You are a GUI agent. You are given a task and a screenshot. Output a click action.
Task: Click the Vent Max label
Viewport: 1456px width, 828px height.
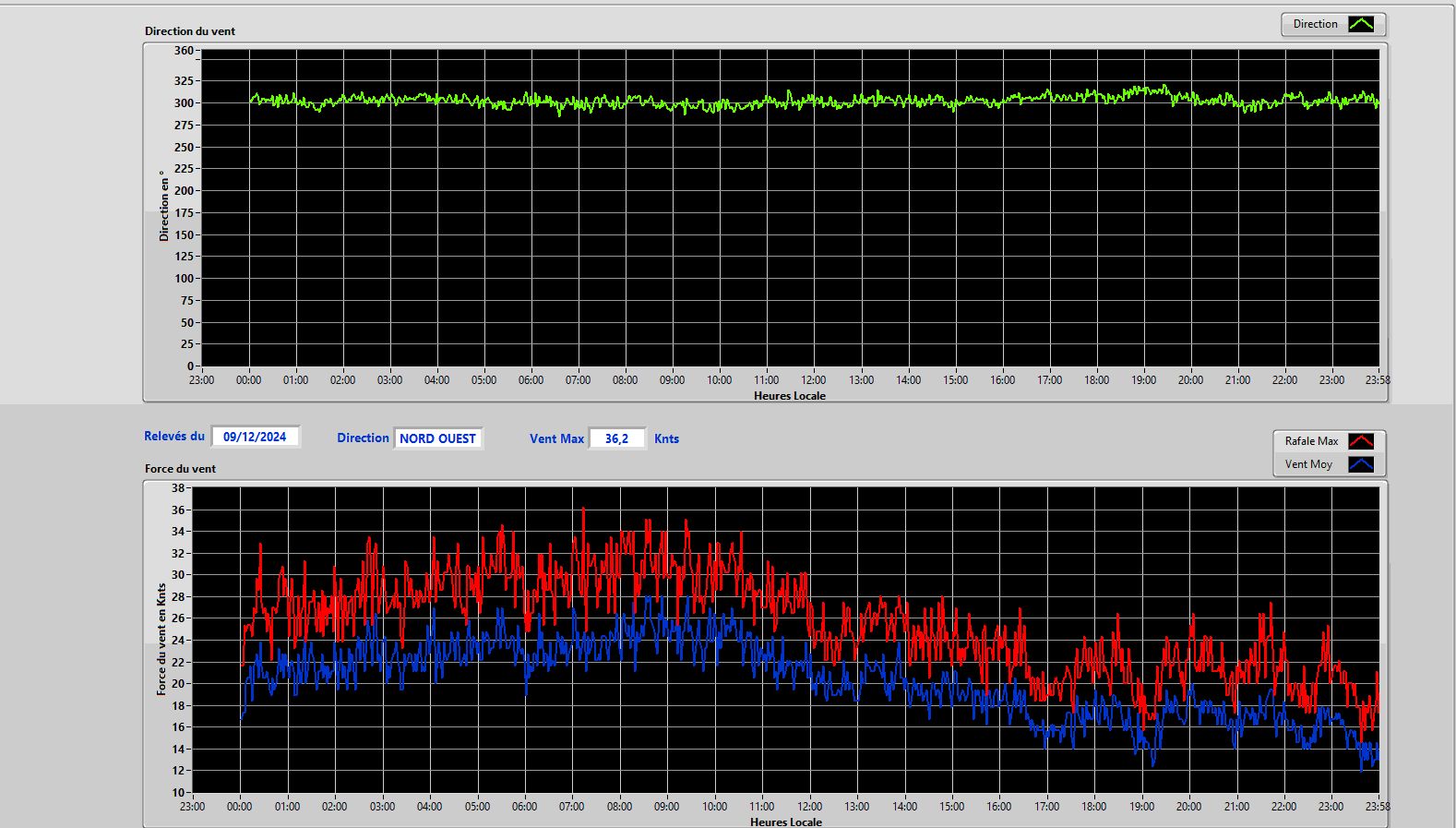556,439
